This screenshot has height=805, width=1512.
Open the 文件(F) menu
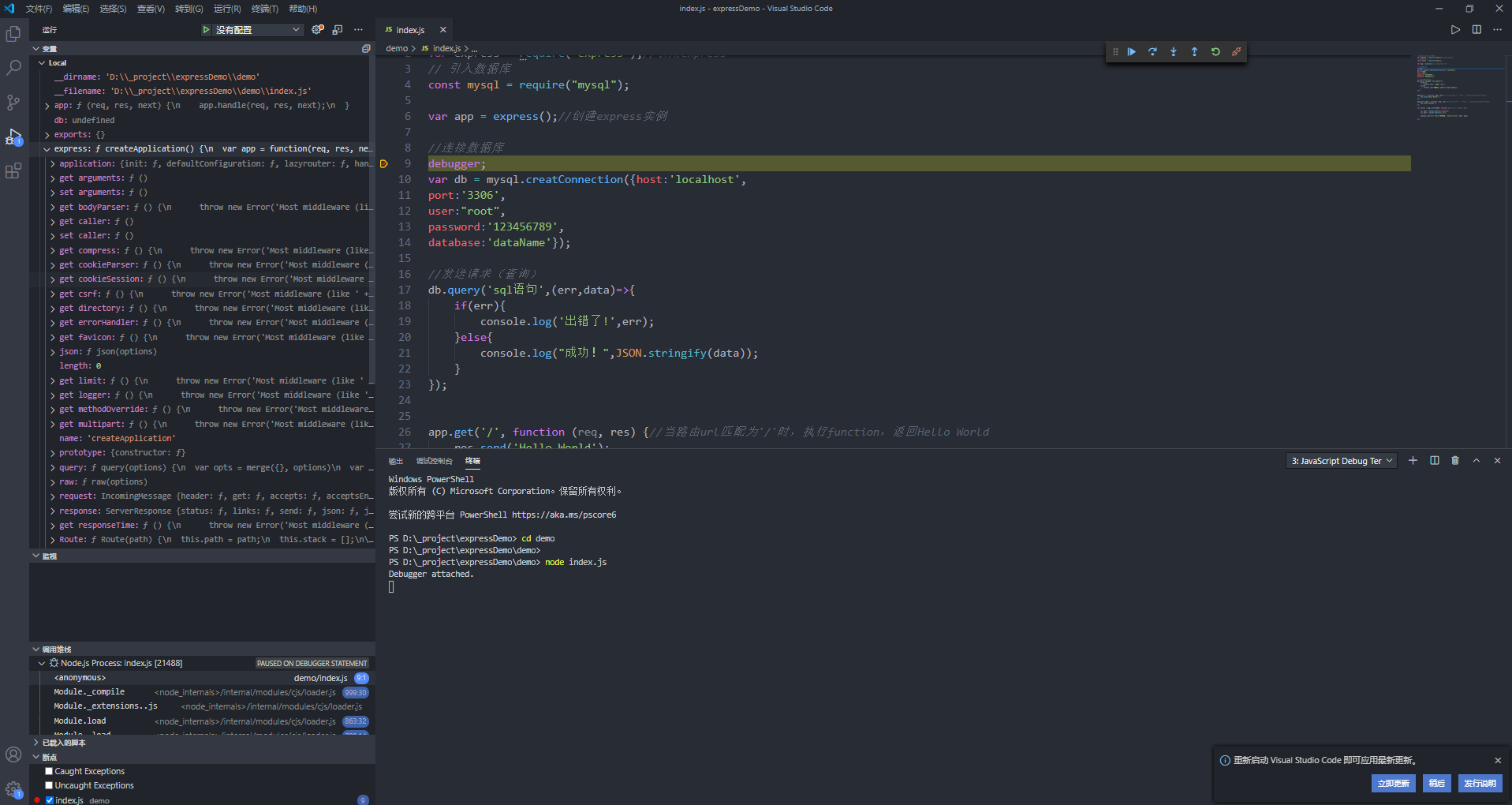(39, 9)
